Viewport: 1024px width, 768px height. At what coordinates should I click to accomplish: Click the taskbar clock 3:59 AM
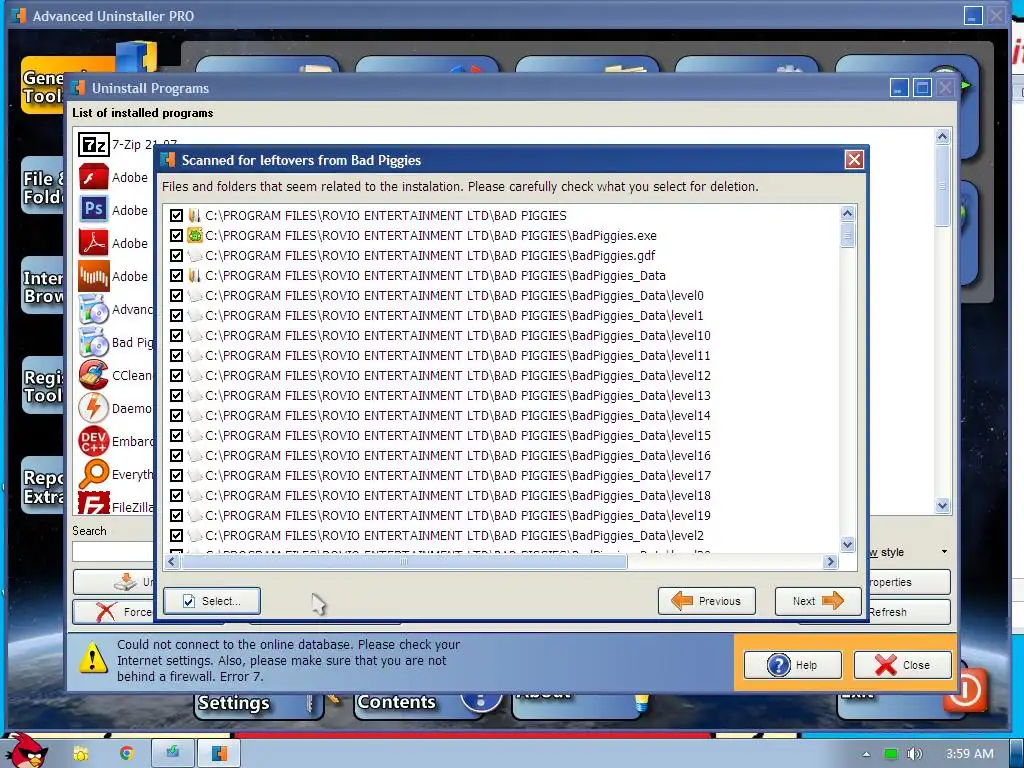(970, 754)
